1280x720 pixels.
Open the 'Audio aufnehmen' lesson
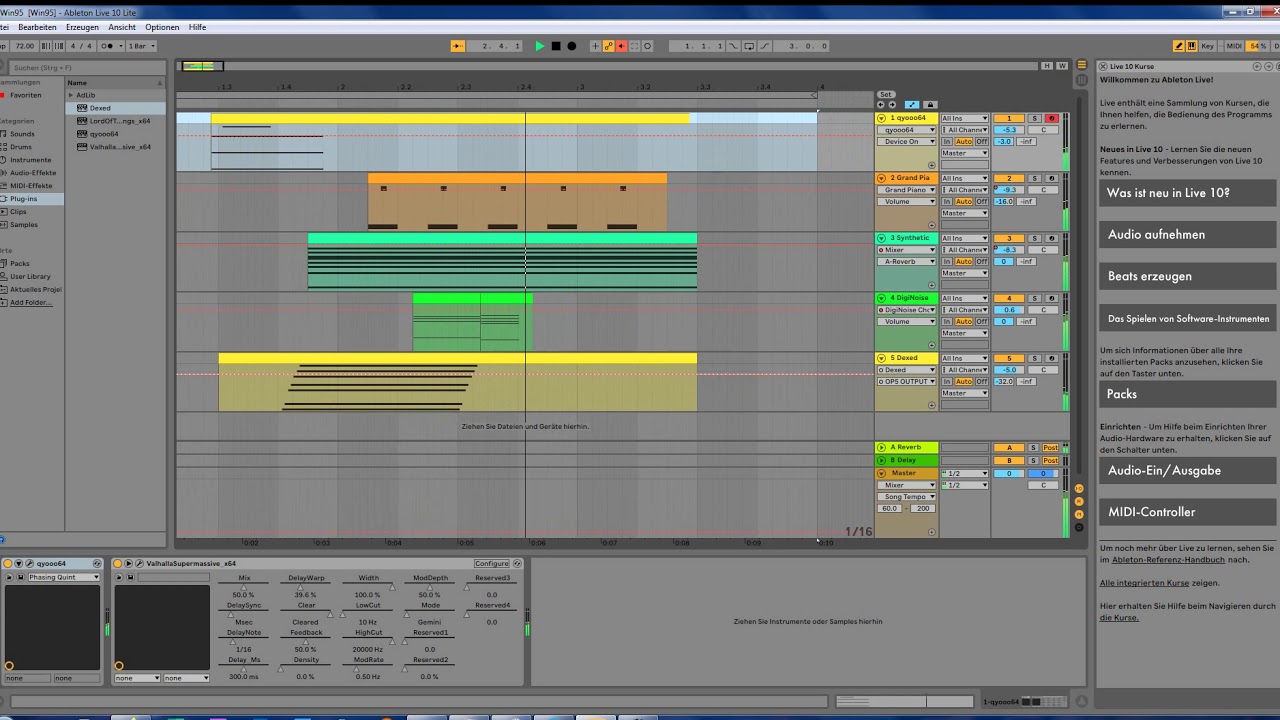click(x=1187, y=234)
